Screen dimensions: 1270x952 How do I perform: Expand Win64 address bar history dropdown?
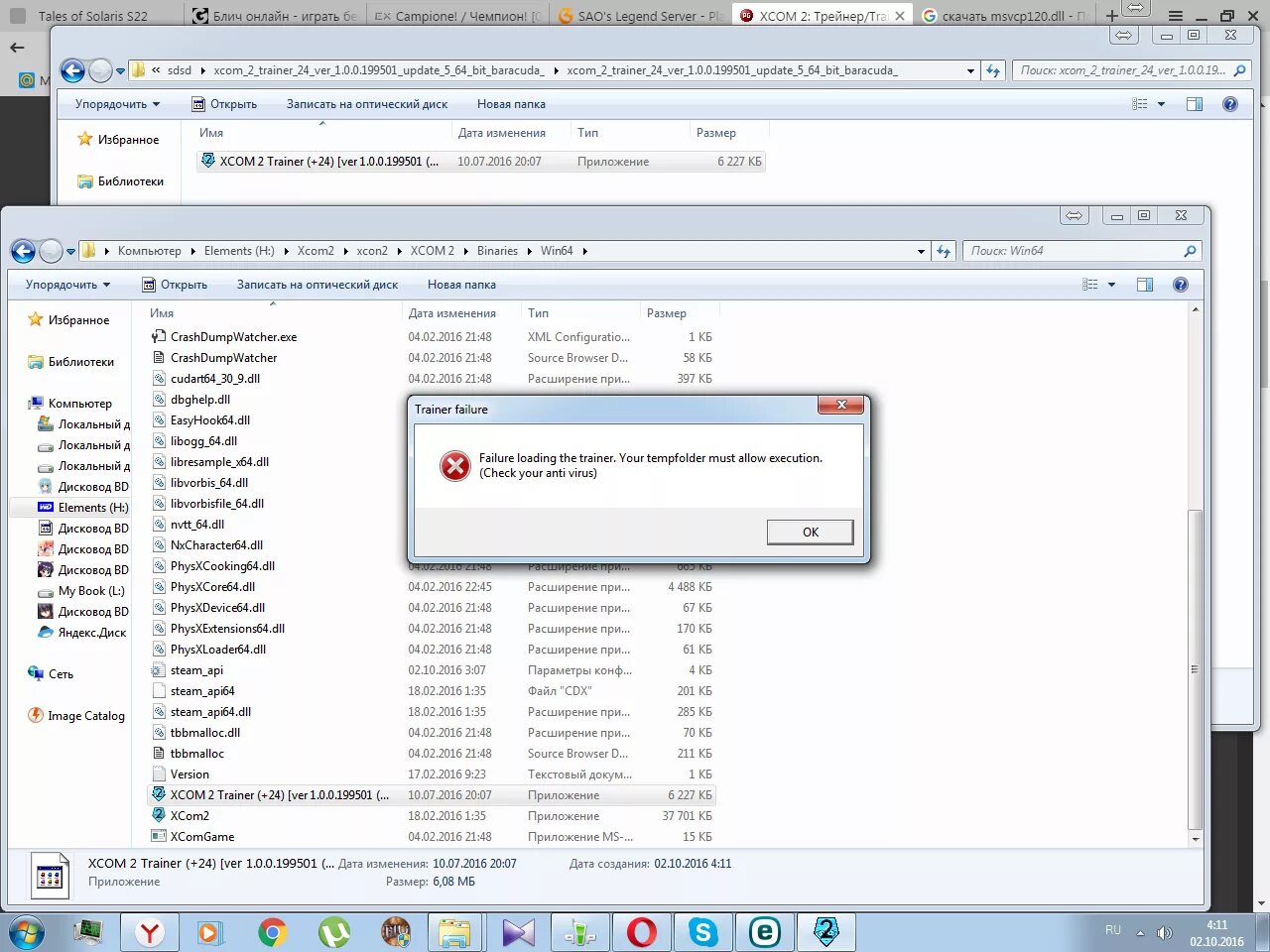921,251
